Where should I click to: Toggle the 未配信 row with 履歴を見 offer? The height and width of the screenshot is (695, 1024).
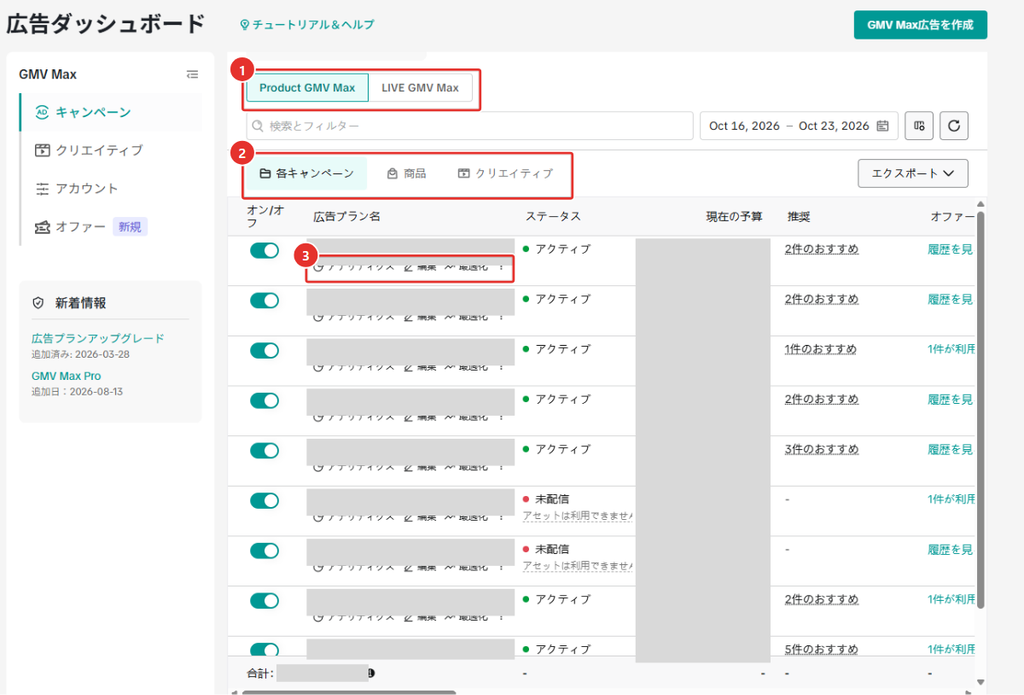coord(264,551)
